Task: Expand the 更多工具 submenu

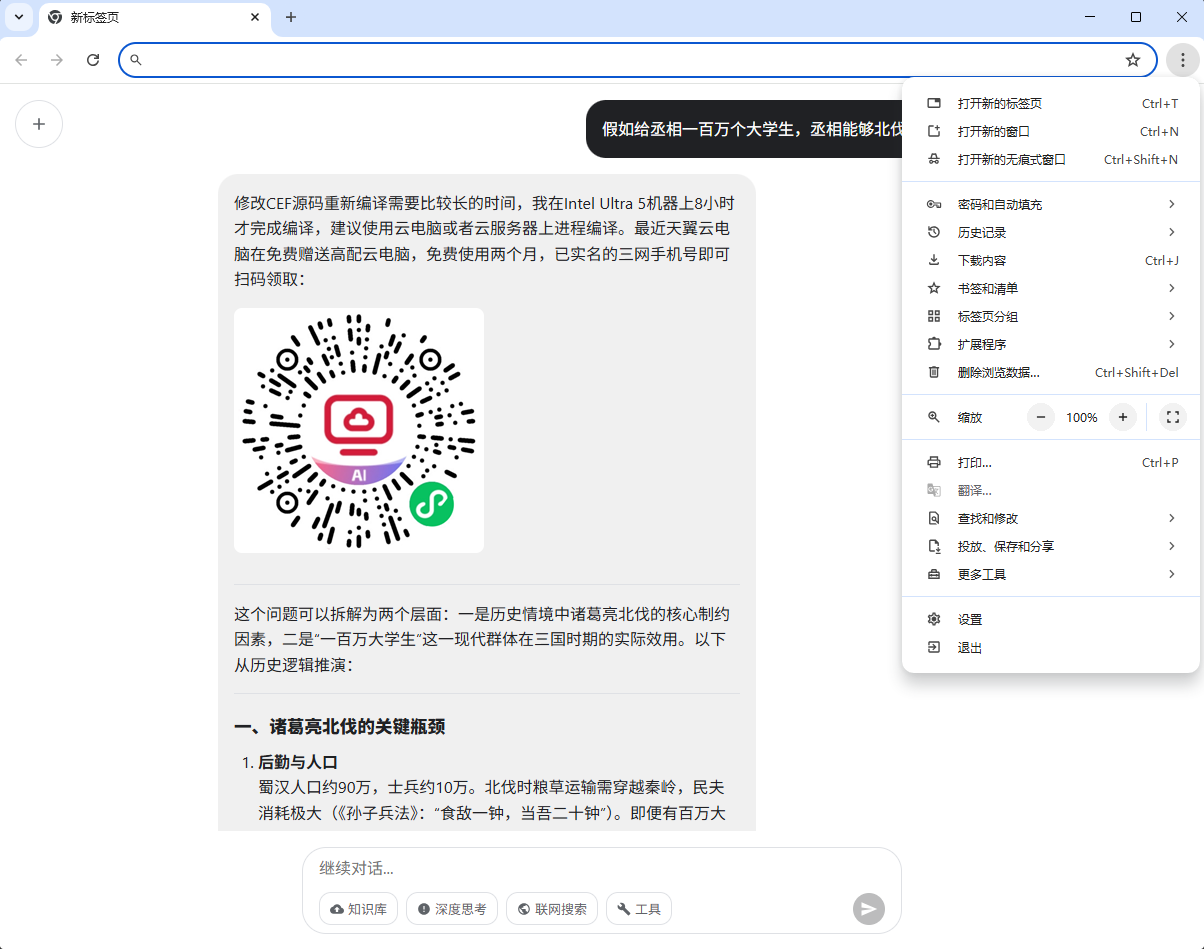Action: (x=1051, y=574)
